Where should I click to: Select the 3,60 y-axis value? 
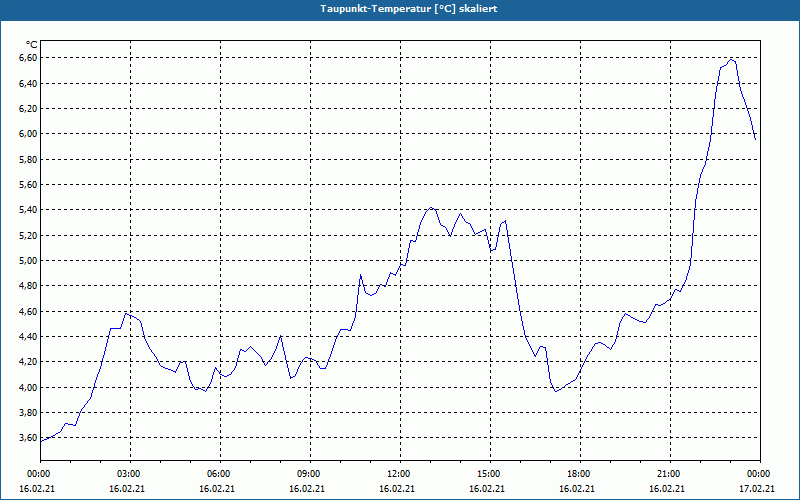point(28,438)
